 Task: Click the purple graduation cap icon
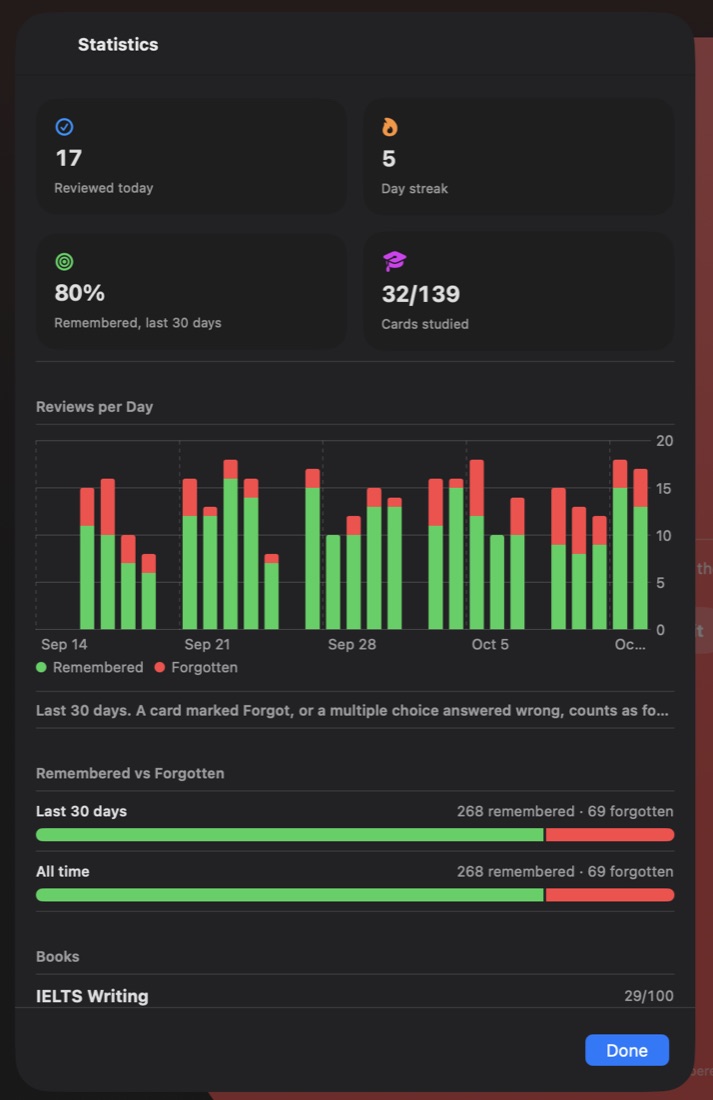394,261
